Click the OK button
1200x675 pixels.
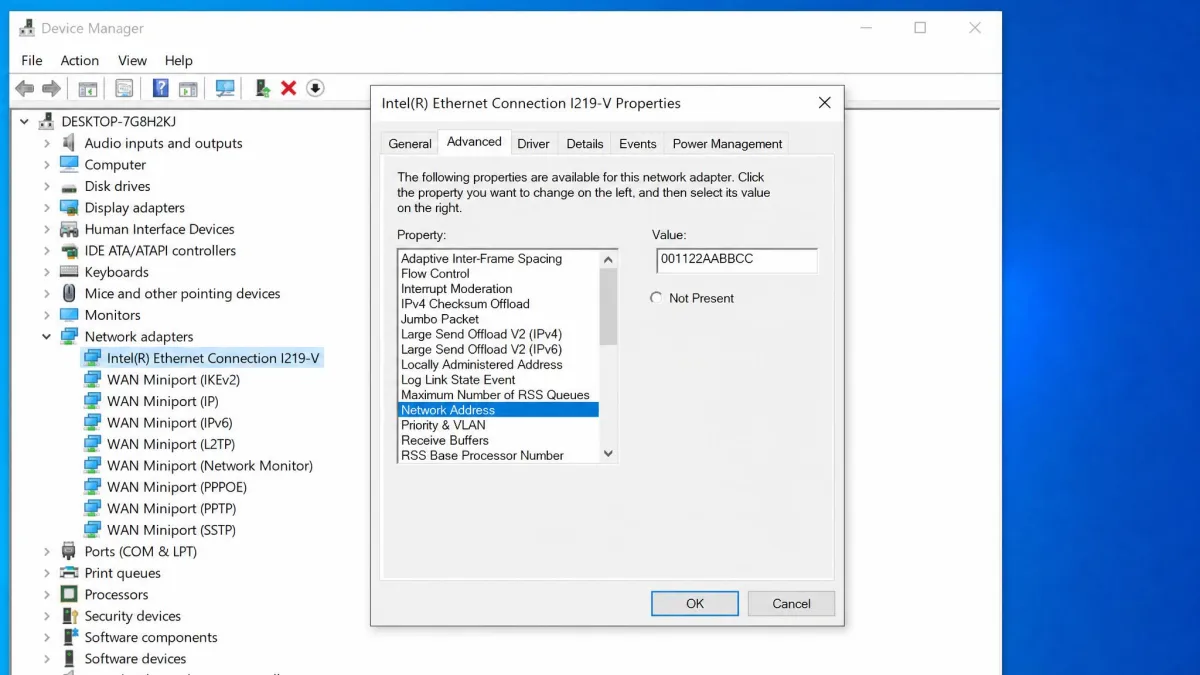tap(695, 603)
